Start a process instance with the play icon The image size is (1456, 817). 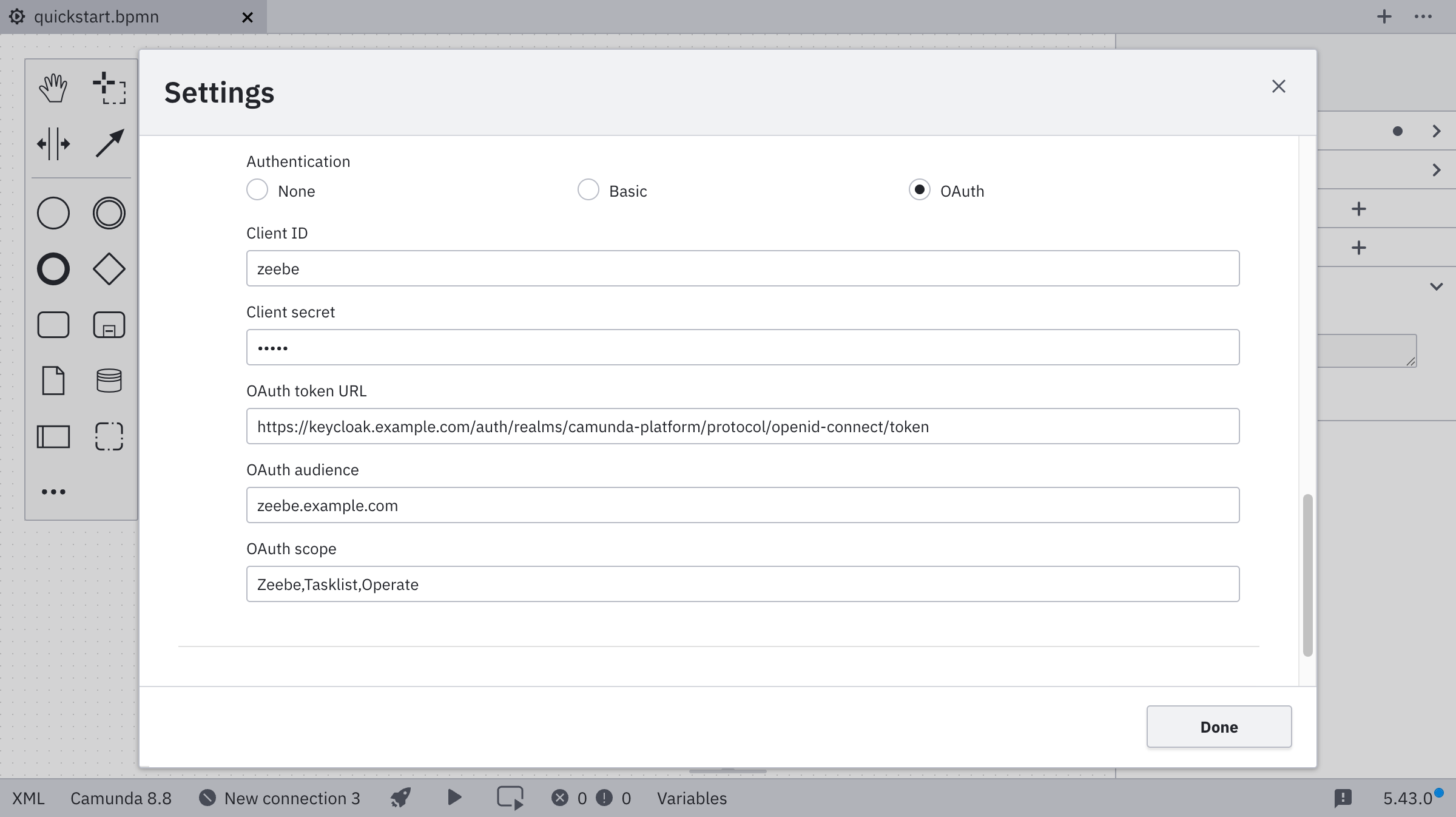pyautogui.click(x=453, y=798)
